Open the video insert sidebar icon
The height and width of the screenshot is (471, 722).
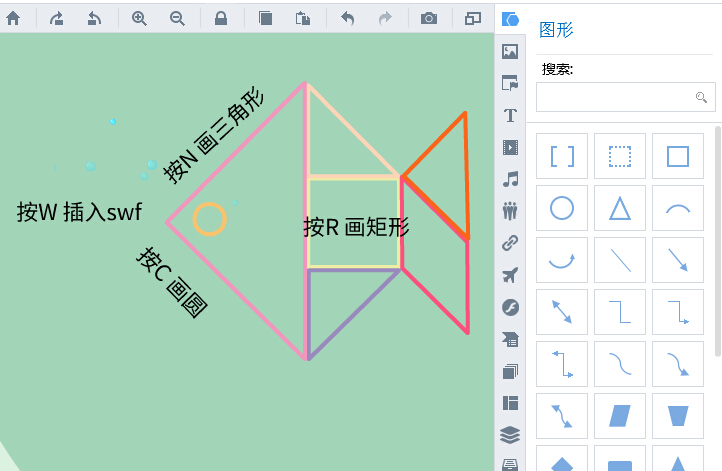510,147
